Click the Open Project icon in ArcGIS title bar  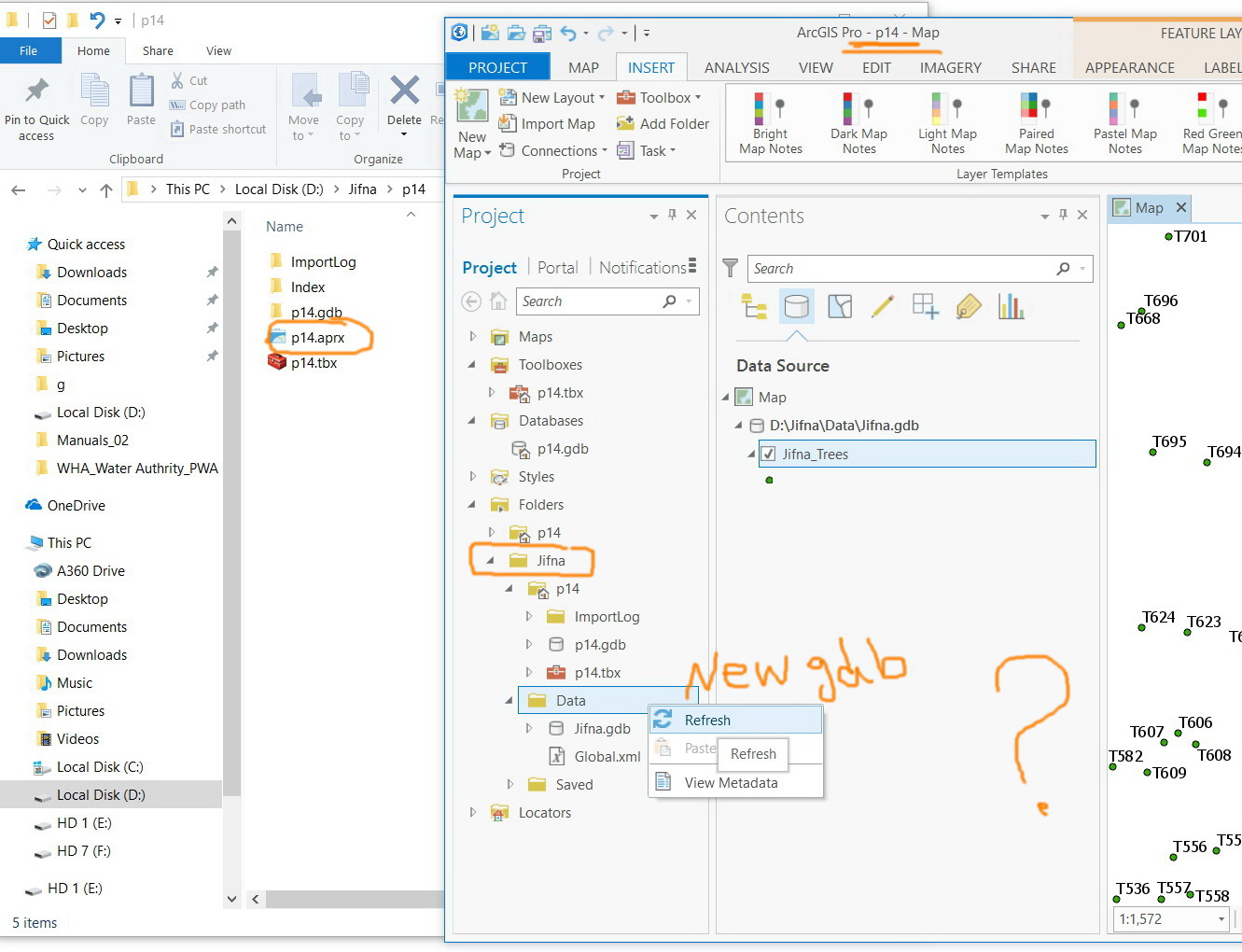(516, 34)
